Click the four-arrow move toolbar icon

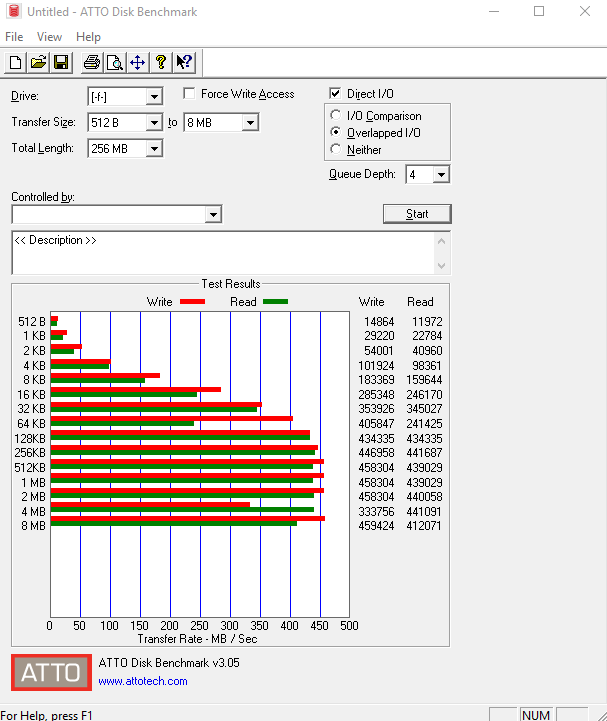137,62
